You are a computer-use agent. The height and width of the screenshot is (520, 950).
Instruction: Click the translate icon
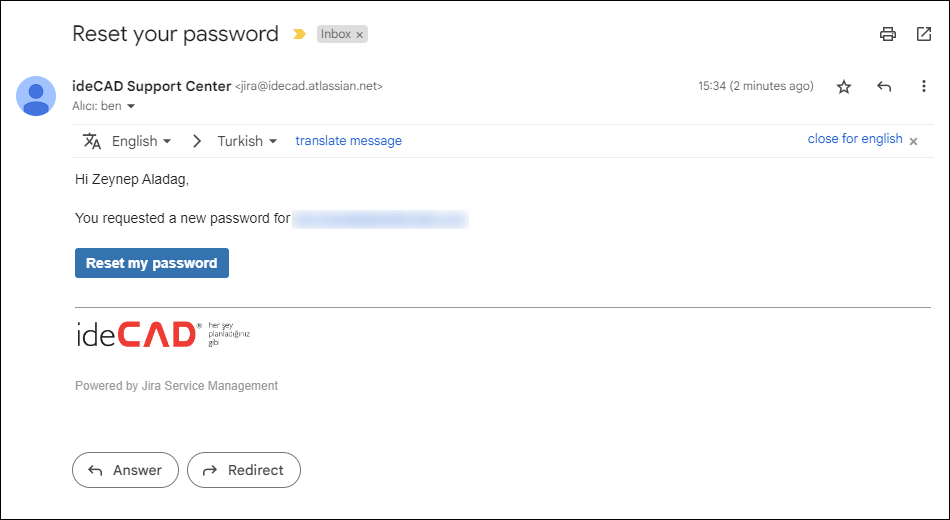pyautogui.click(x=92, y=141)
